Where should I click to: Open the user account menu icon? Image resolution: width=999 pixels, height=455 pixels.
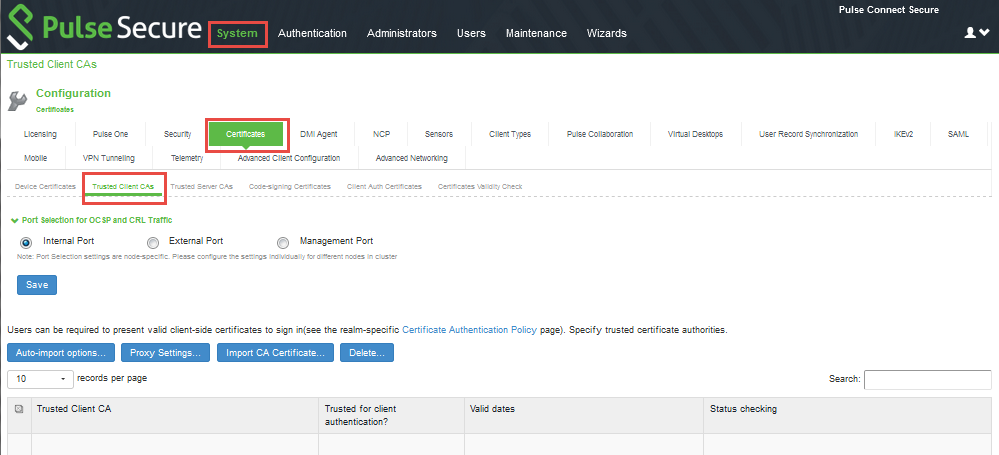975,33
